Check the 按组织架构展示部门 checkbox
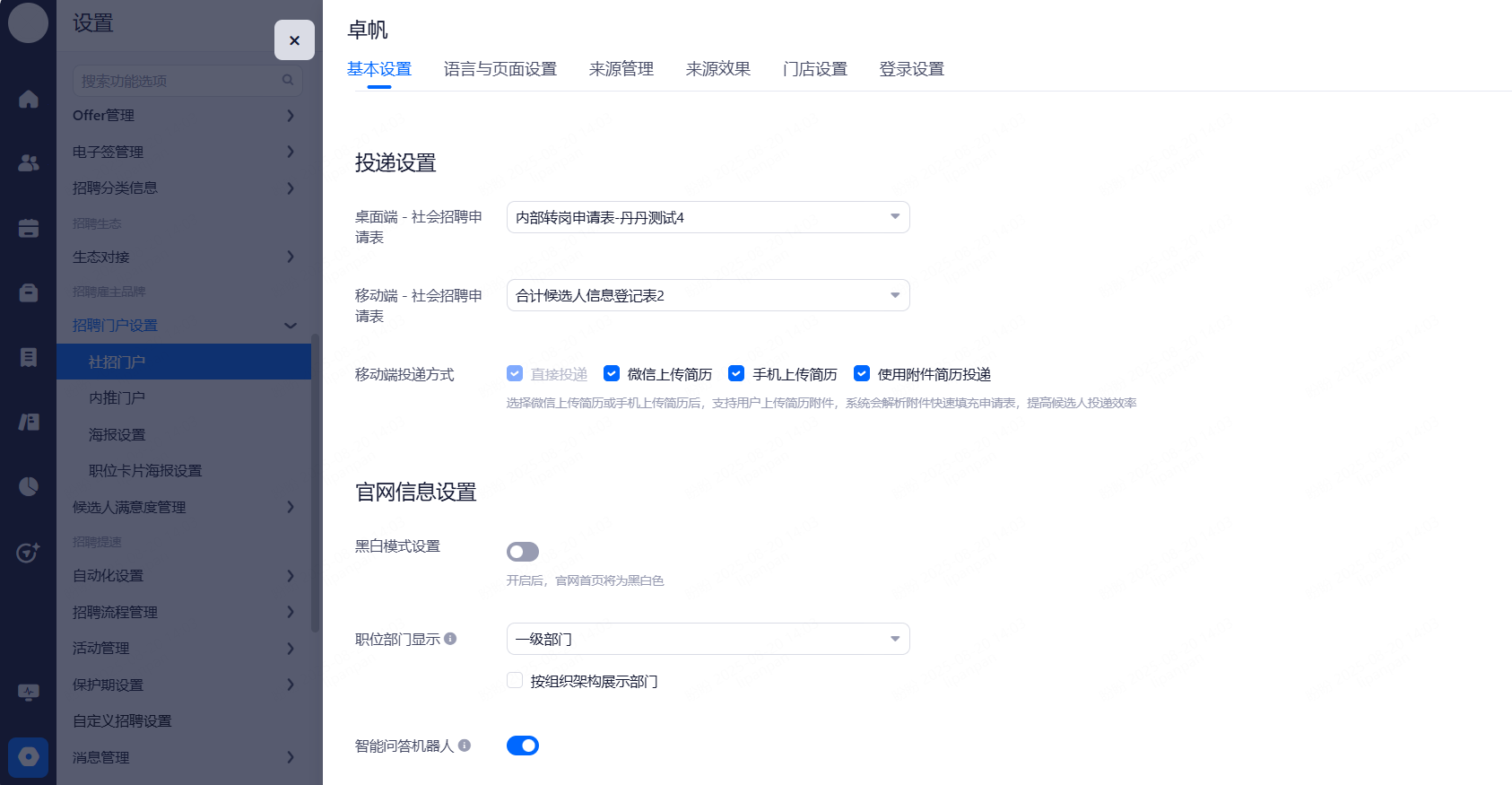This screenshot has width=1512, height=785. 515,681
